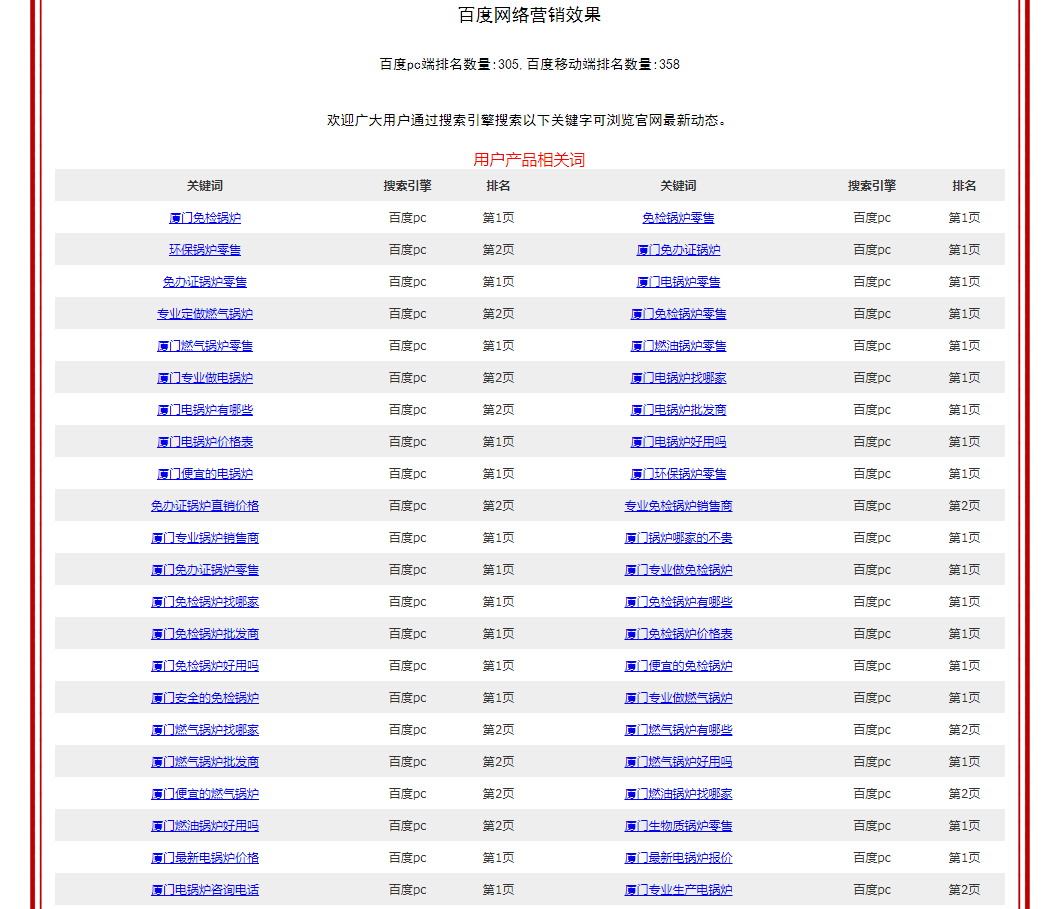This screenshot has width=1050, height=909.
Task: Open the 厦门专业锅炉销售商 link
Action: (204, 538)
